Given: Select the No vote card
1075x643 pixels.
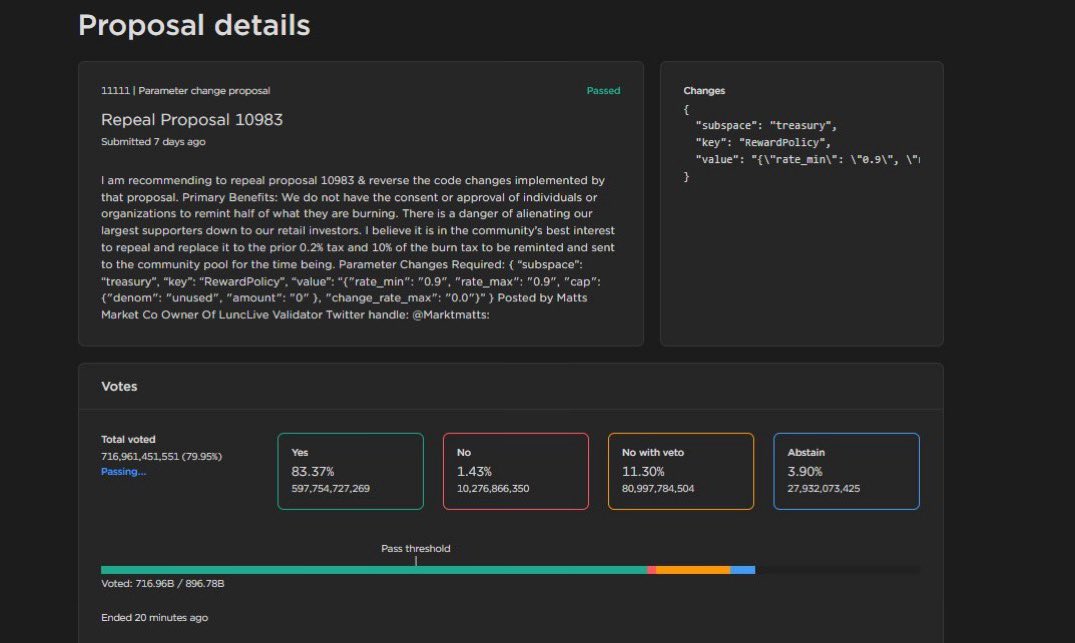Looking at the screenshot, I should pyautogui.click(x=516, y=471).
